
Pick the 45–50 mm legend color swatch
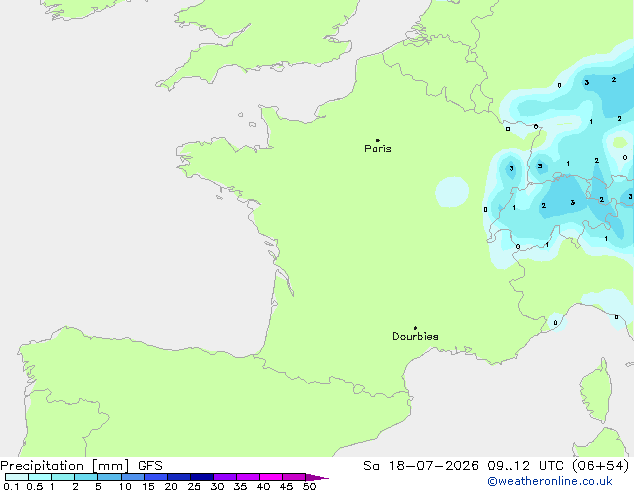pyautogui.click(x=294, y=477)
